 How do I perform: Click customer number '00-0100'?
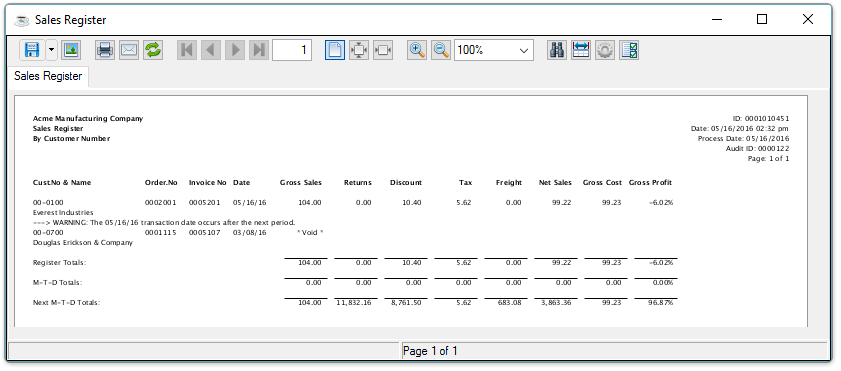point(48,203)
